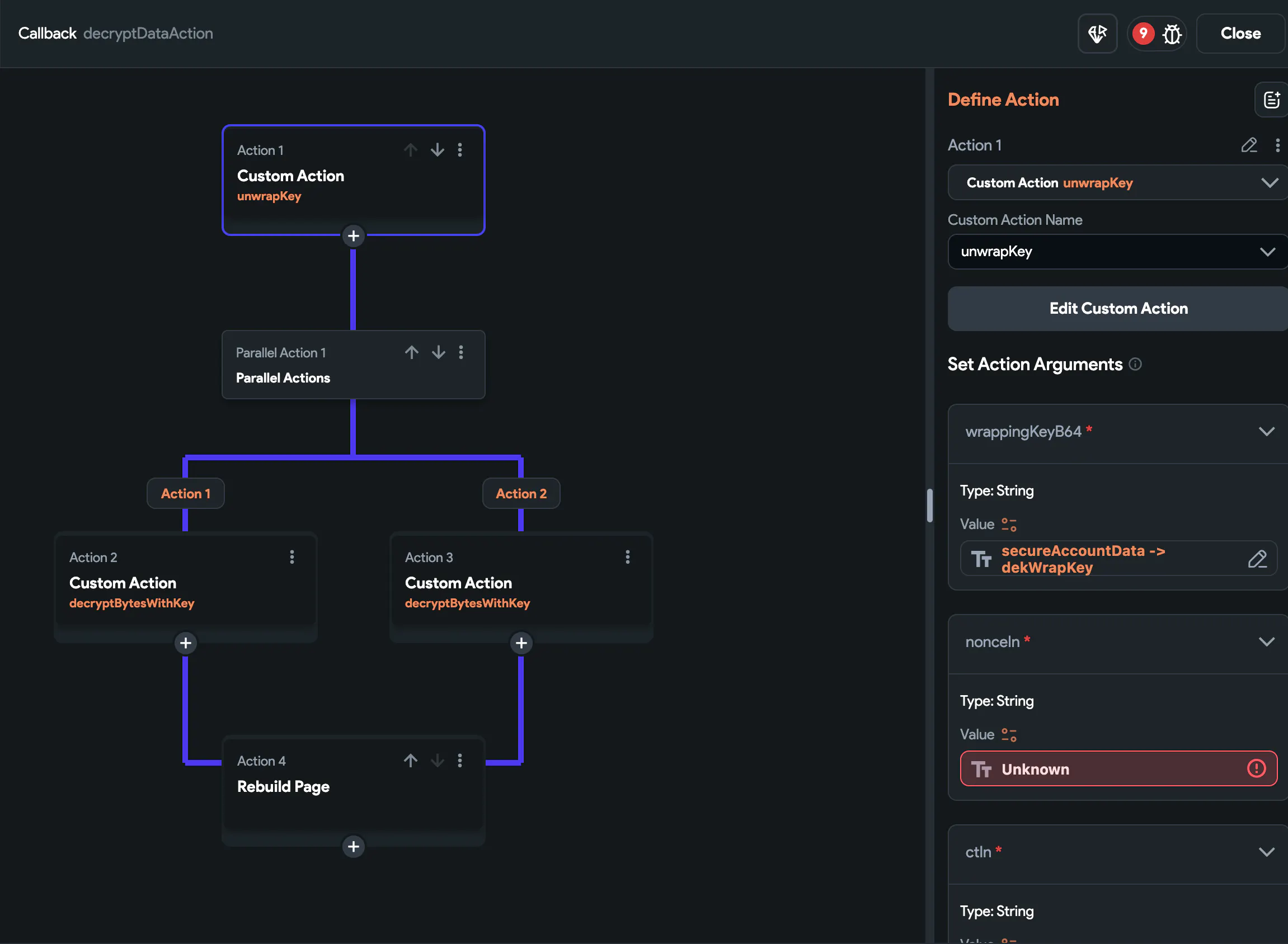Edit secureAccountData dekWrapKey value with pencil
Viewport: 1288px width, 944px height.
(x=1258, y=559)
